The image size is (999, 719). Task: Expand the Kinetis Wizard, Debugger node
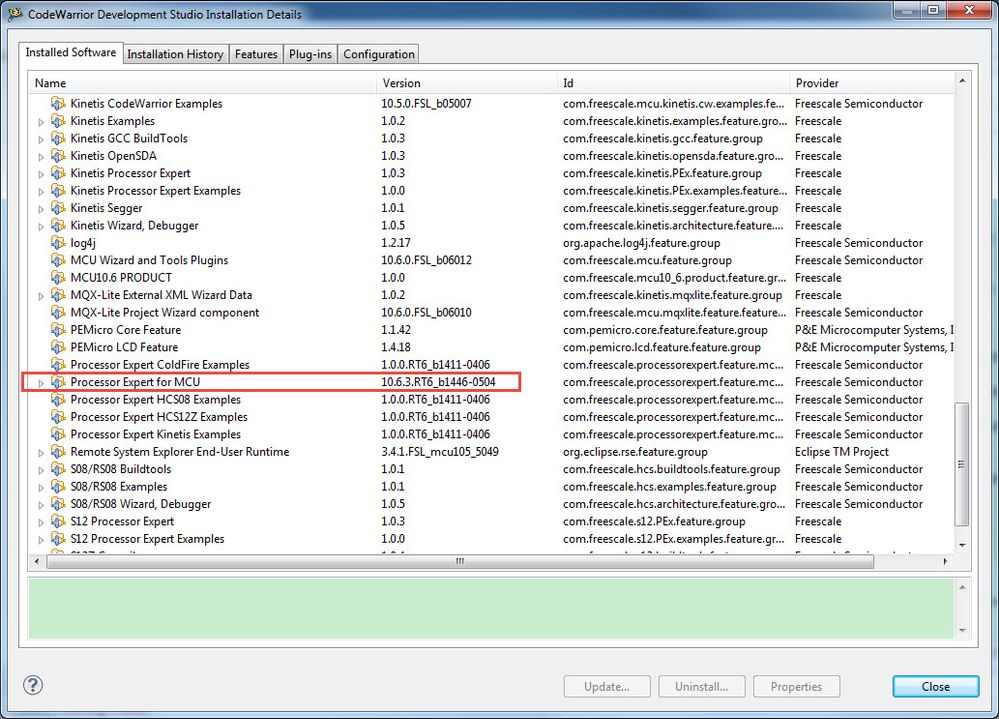pos(41,226)
